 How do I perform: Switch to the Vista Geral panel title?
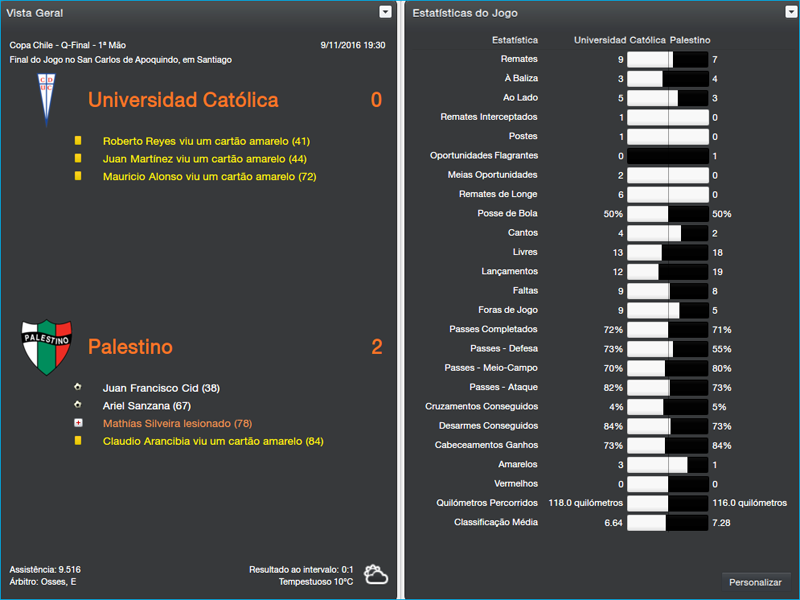[37, 12]
